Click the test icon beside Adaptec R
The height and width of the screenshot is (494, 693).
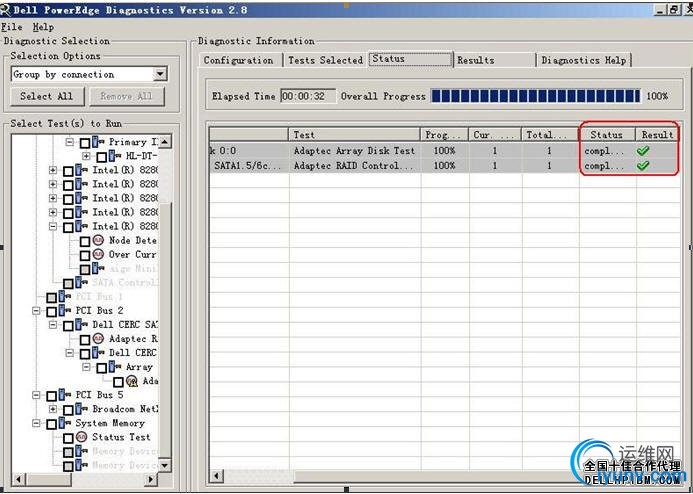pyautogui.click(x=98, y=339)
